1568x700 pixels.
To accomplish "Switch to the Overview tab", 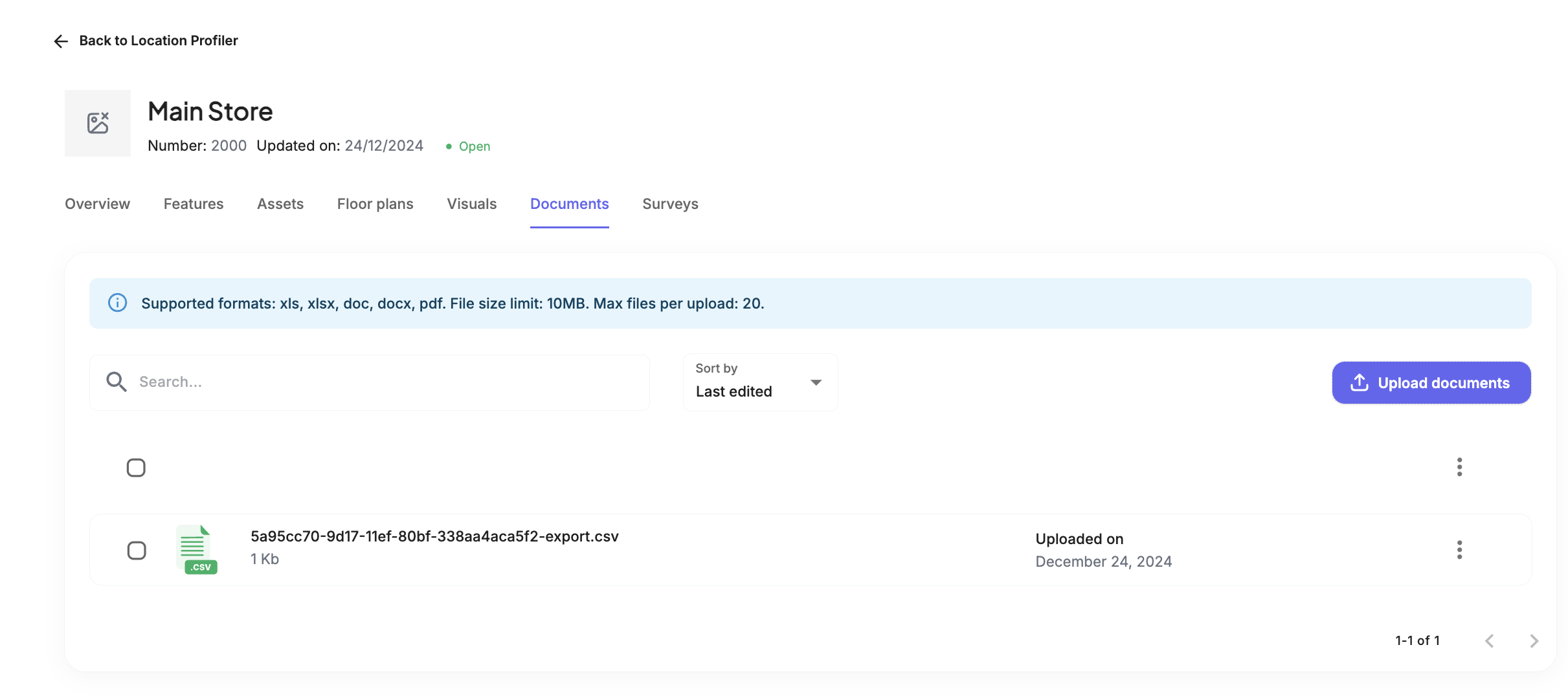I will click(97, 204).
